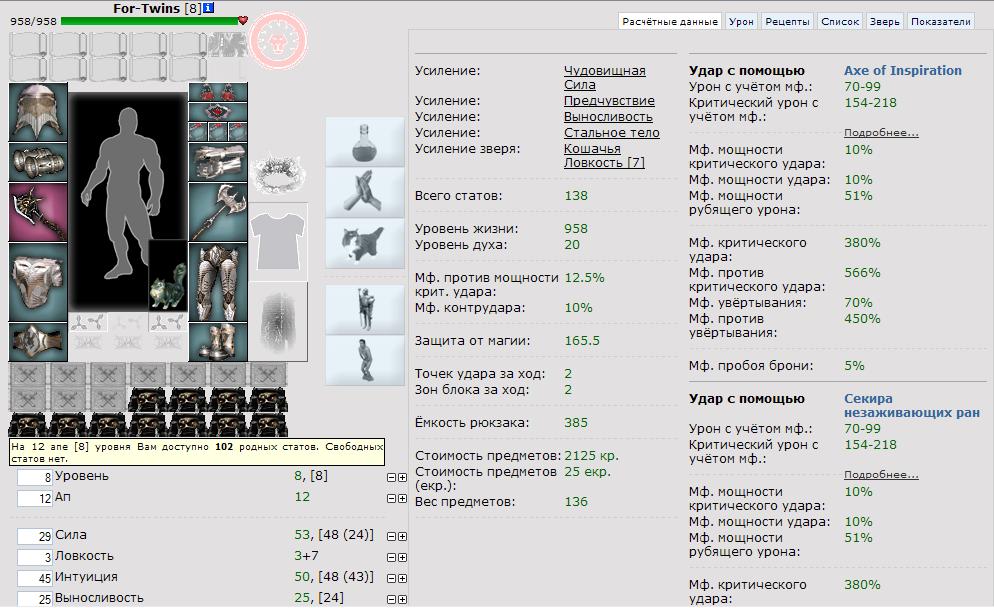The width and height of the screenshot is (994, 608).
Task: Increase Ап with plus button
Action: tap(402, 498)
